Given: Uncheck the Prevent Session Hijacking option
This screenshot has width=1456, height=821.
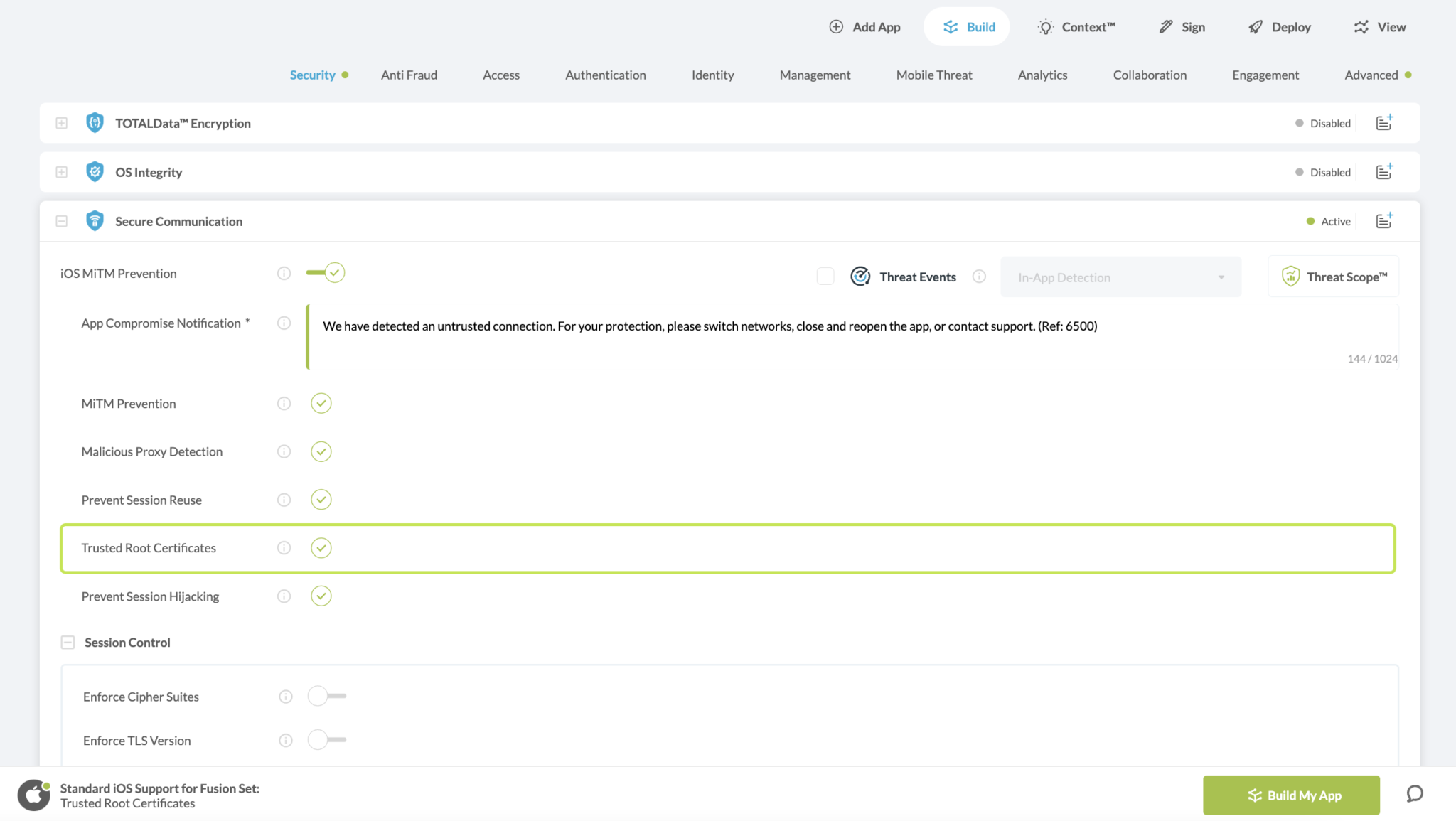Looking at the screenshot, I should 321,596.
